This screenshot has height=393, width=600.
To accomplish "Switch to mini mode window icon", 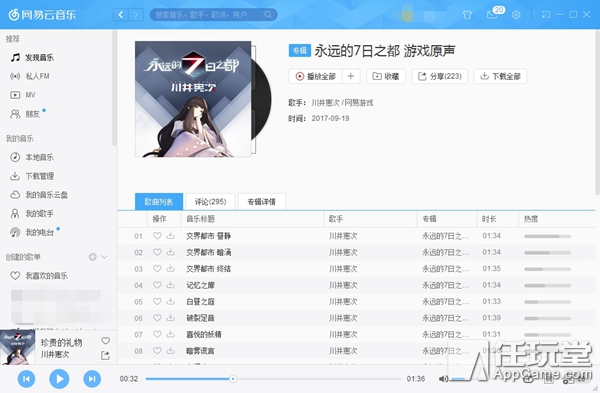I will pyautogui.click(x=546, y=15).
